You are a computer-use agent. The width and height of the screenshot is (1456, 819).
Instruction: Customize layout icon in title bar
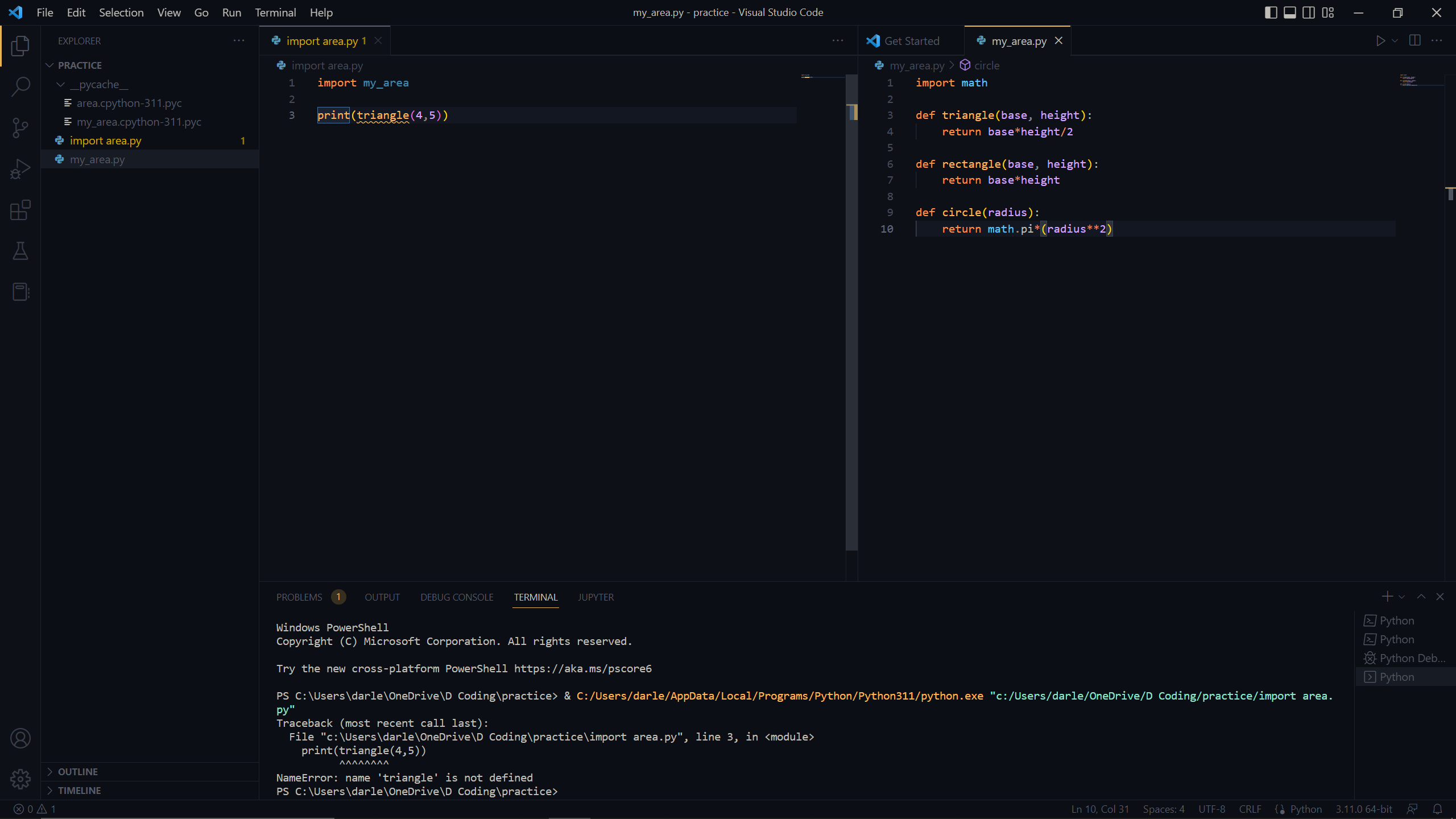point(1328,13)
